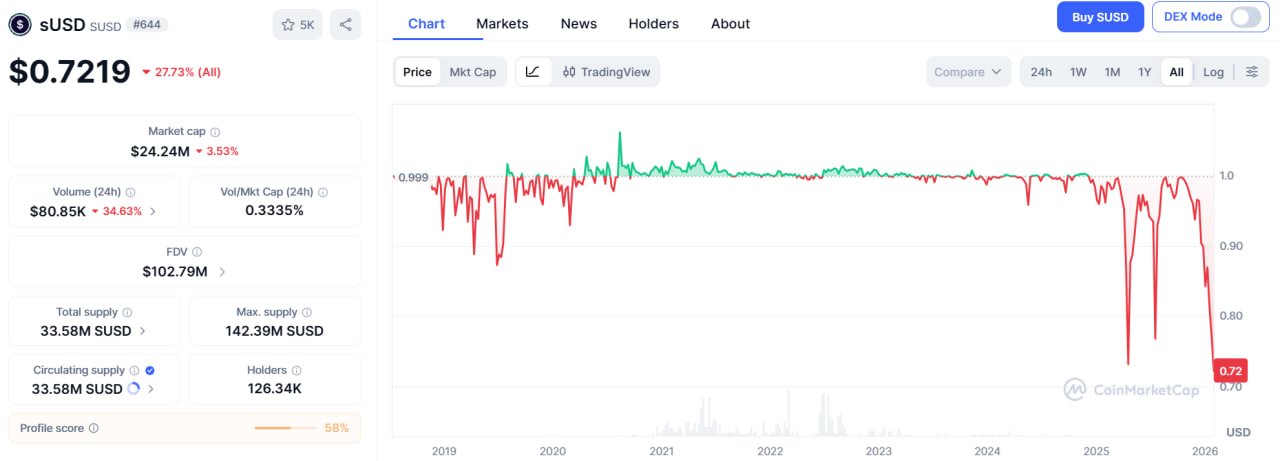Open chart settings sliders icon

(1251, 72)
